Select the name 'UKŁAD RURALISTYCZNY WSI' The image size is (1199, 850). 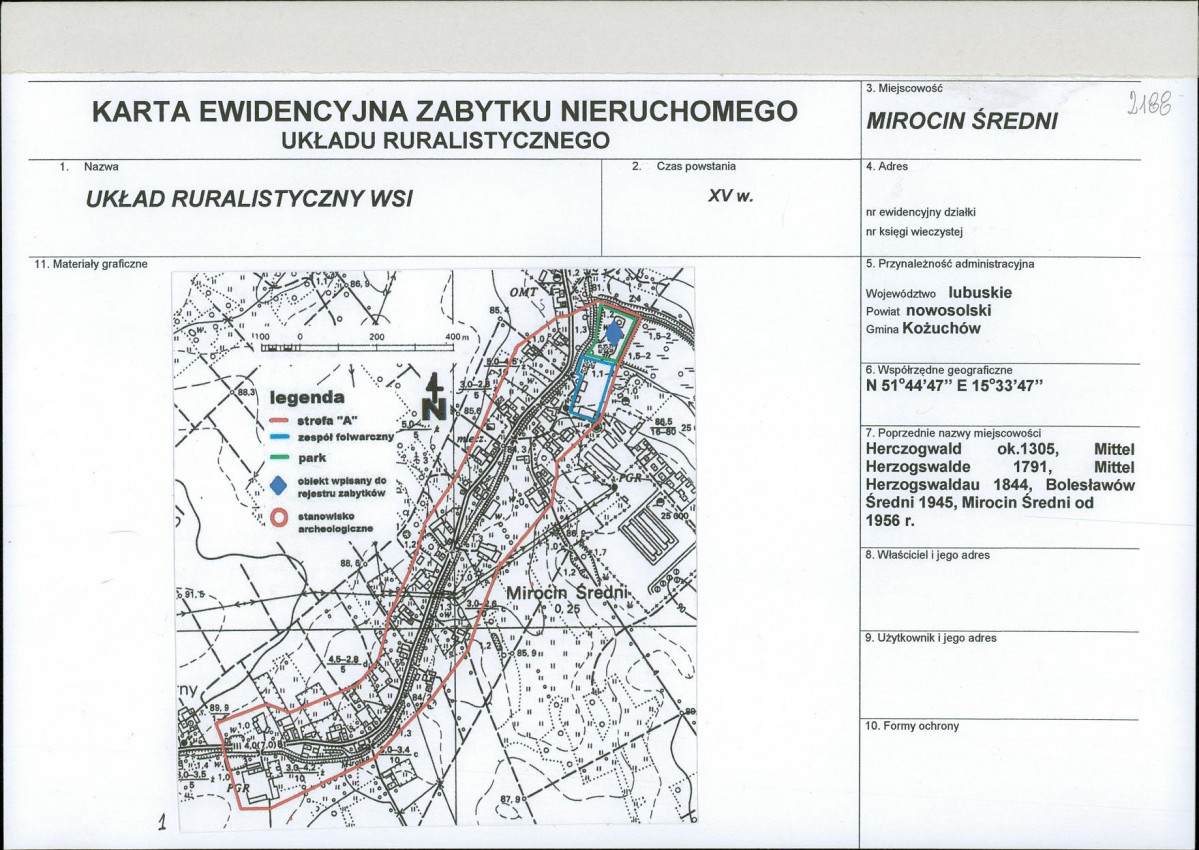(249, 198)
